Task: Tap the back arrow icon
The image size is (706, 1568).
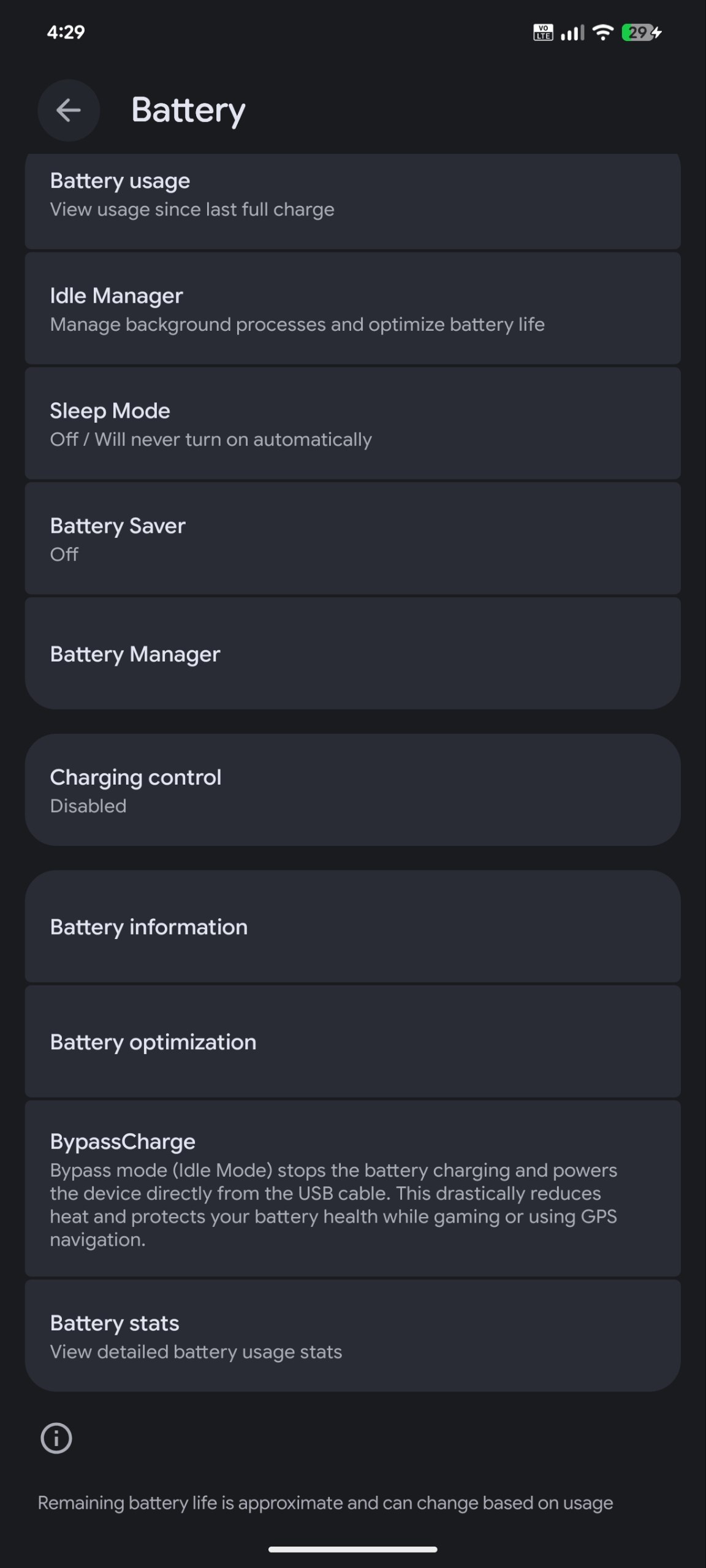Action: 68,110
